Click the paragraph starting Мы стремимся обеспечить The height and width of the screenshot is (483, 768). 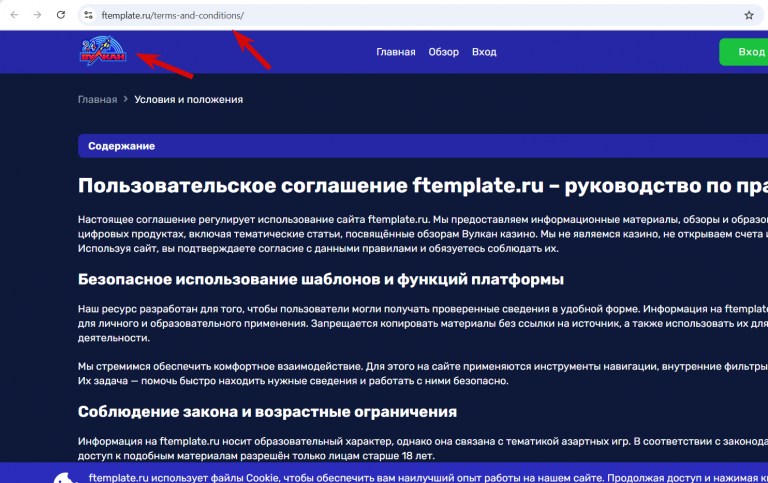tap(423, 374)
